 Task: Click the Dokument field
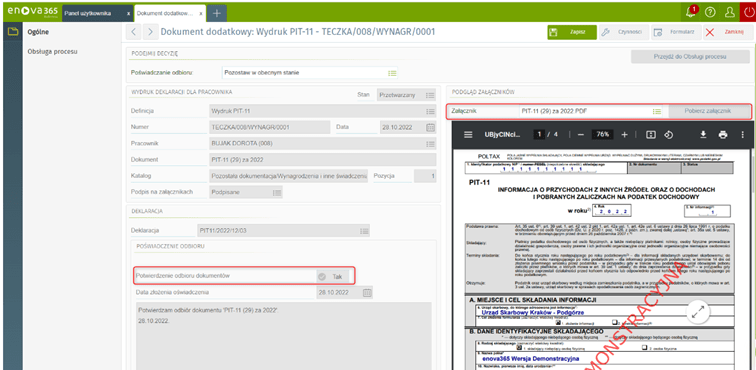[323, 160]
